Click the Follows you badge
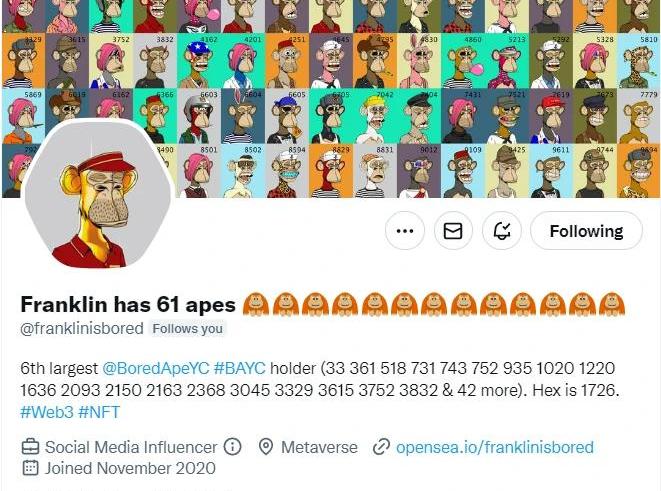Screen dimensions: 661x491 click(x=188, y=328)
